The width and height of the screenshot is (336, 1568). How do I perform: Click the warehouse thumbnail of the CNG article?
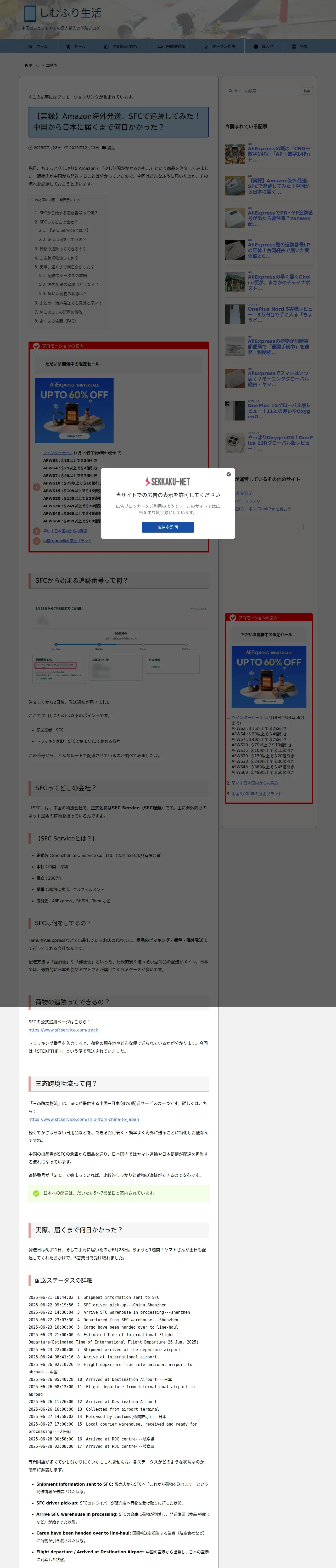coord(235,154)
